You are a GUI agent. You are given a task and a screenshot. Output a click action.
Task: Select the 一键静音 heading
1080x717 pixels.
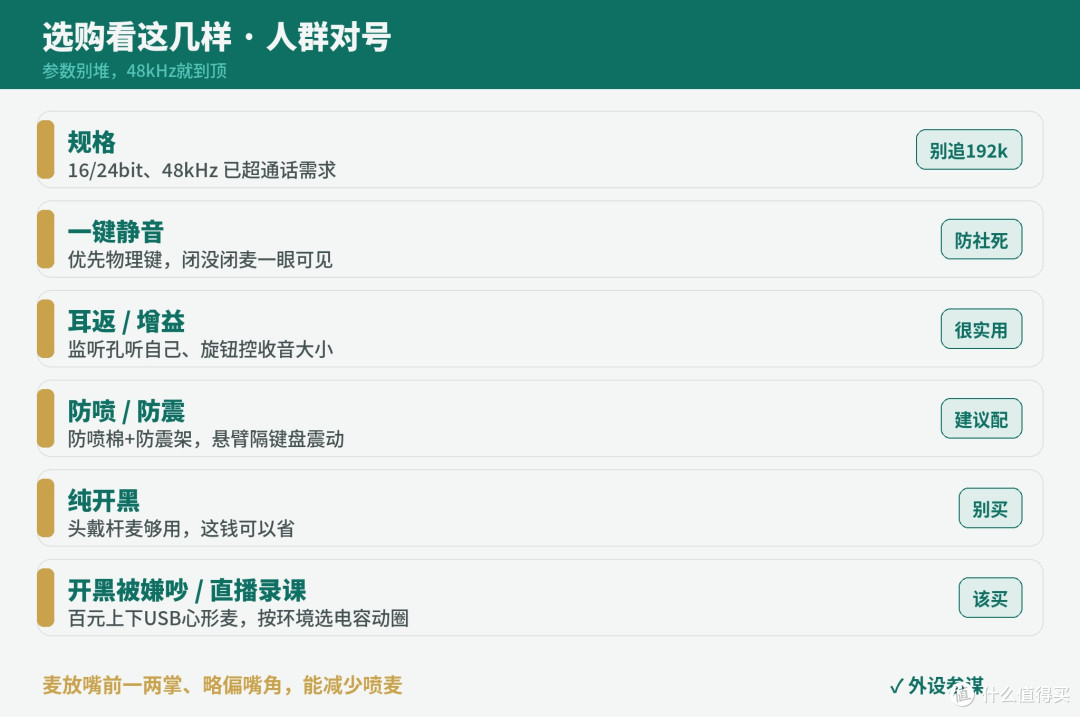pos(116,231)
